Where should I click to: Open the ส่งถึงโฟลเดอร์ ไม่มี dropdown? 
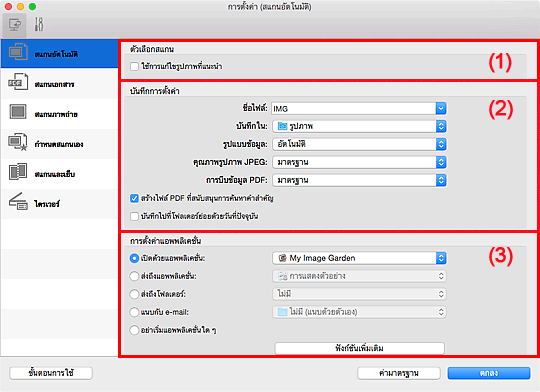coord(359,294)
